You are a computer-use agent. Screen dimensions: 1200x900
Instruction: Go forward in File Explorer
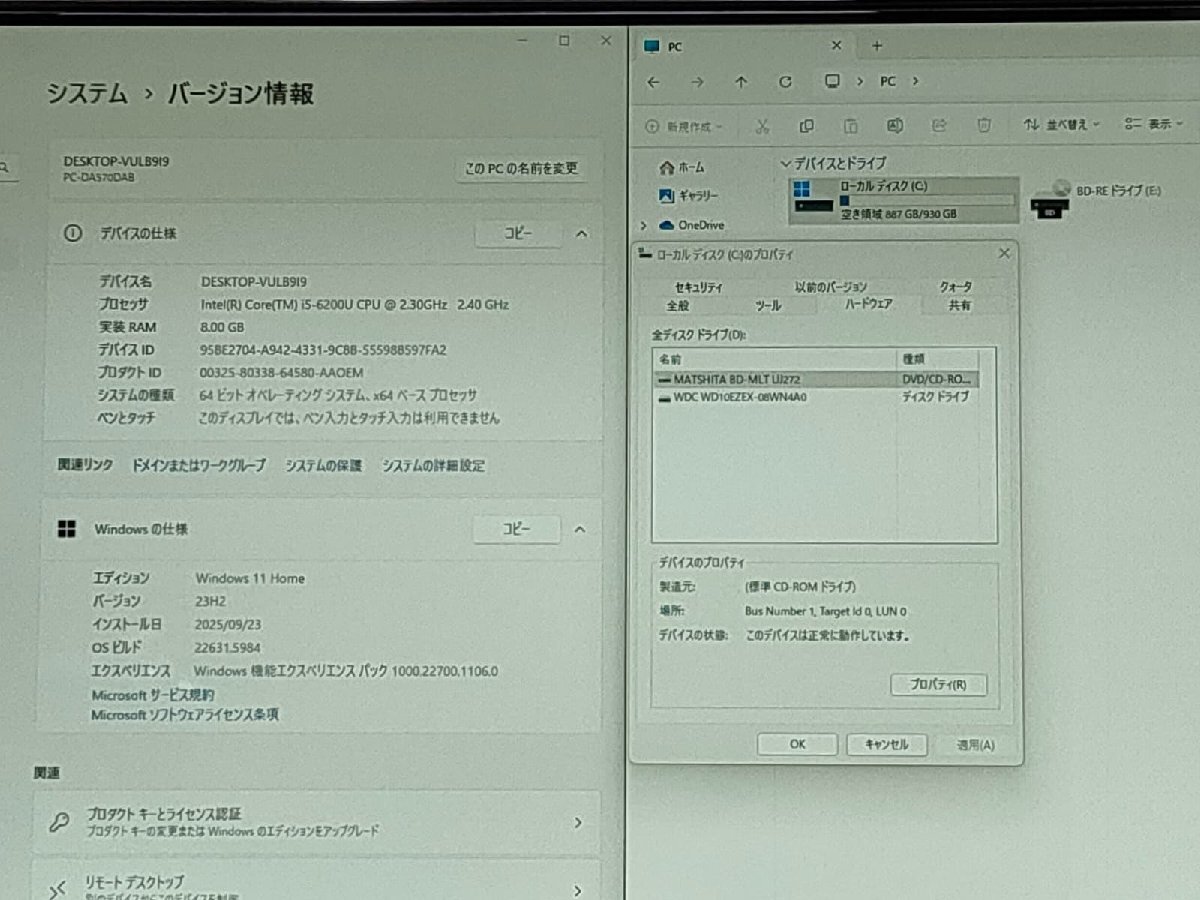[x=697, y=82]
